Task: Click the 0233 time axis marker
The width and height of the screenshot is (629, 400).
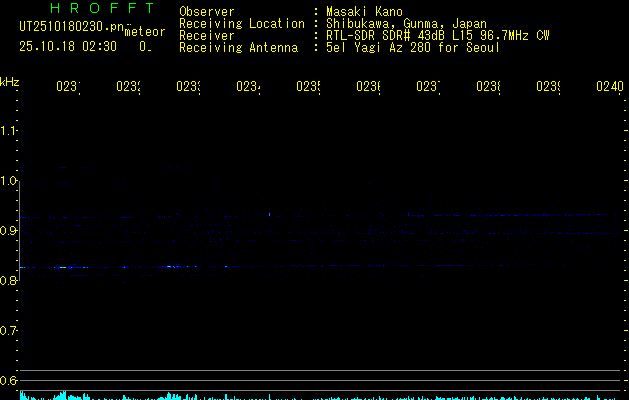Action: (188, 87)
